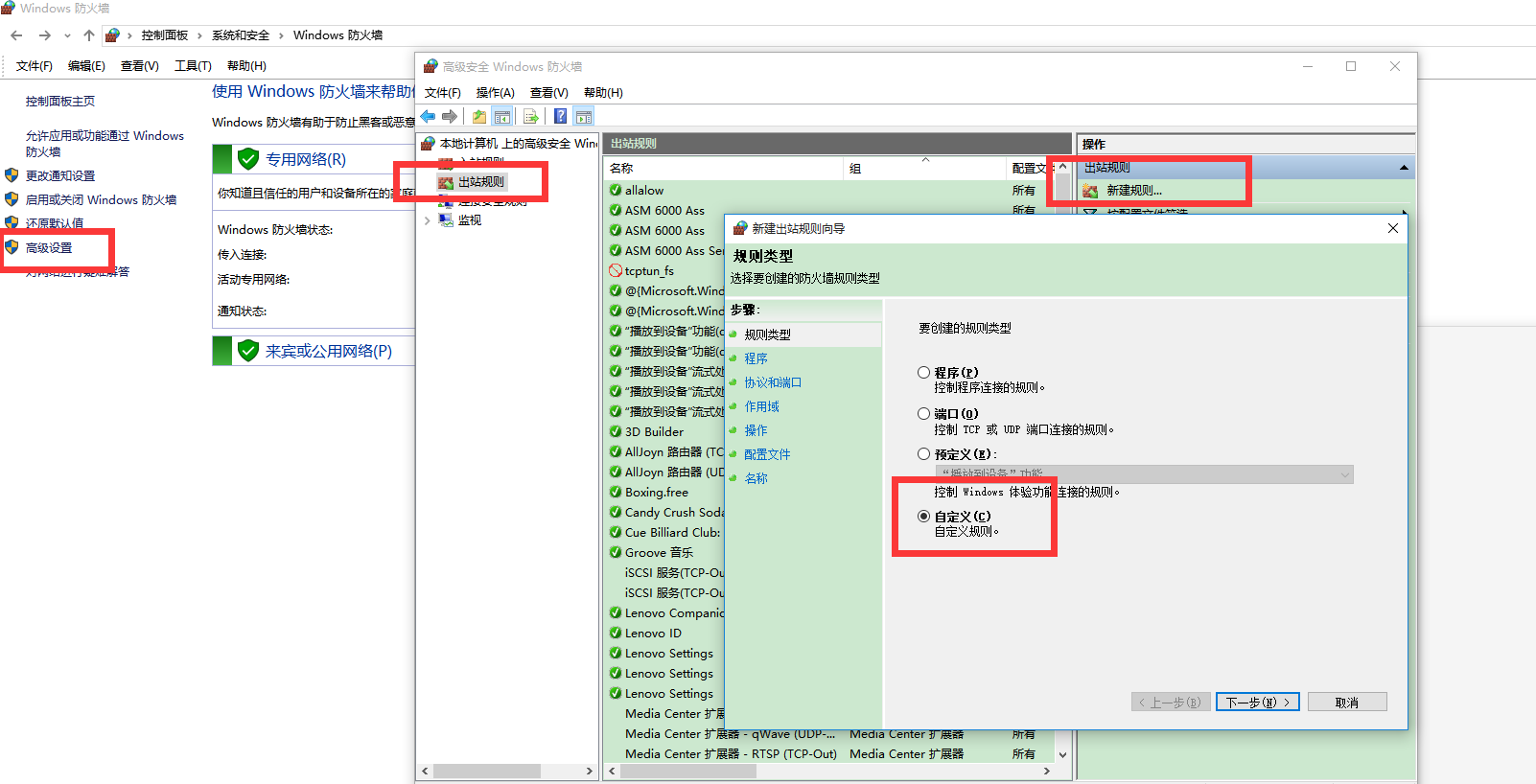1536x784 pixels.
Task: Click the red blocked icon of tcptun_fs
Action: (616, 271)
